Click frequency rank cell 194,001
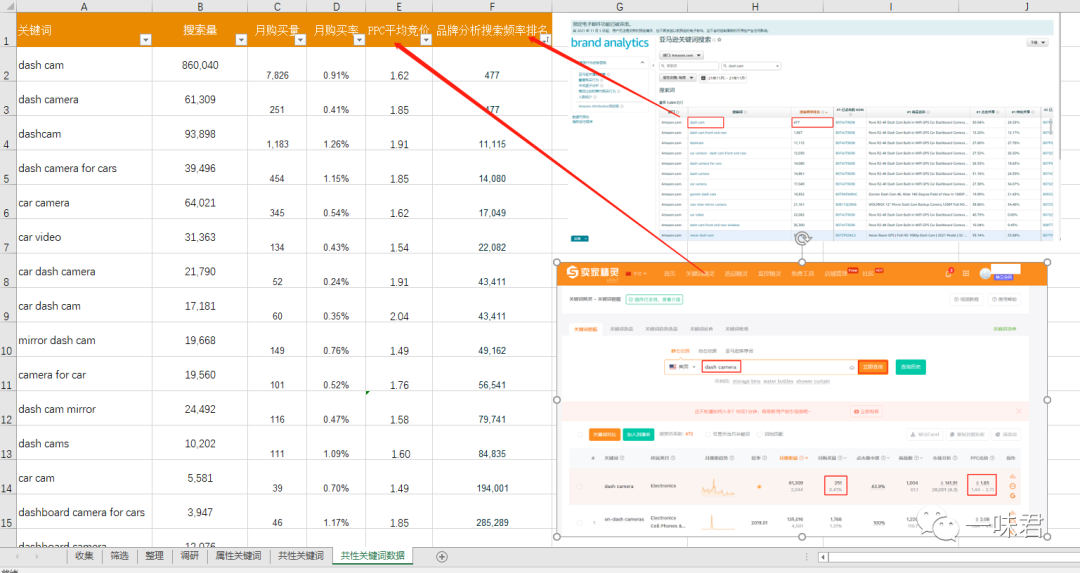Image resolution: width=1080 pixels, height=573 pixels. coord(492,478)
